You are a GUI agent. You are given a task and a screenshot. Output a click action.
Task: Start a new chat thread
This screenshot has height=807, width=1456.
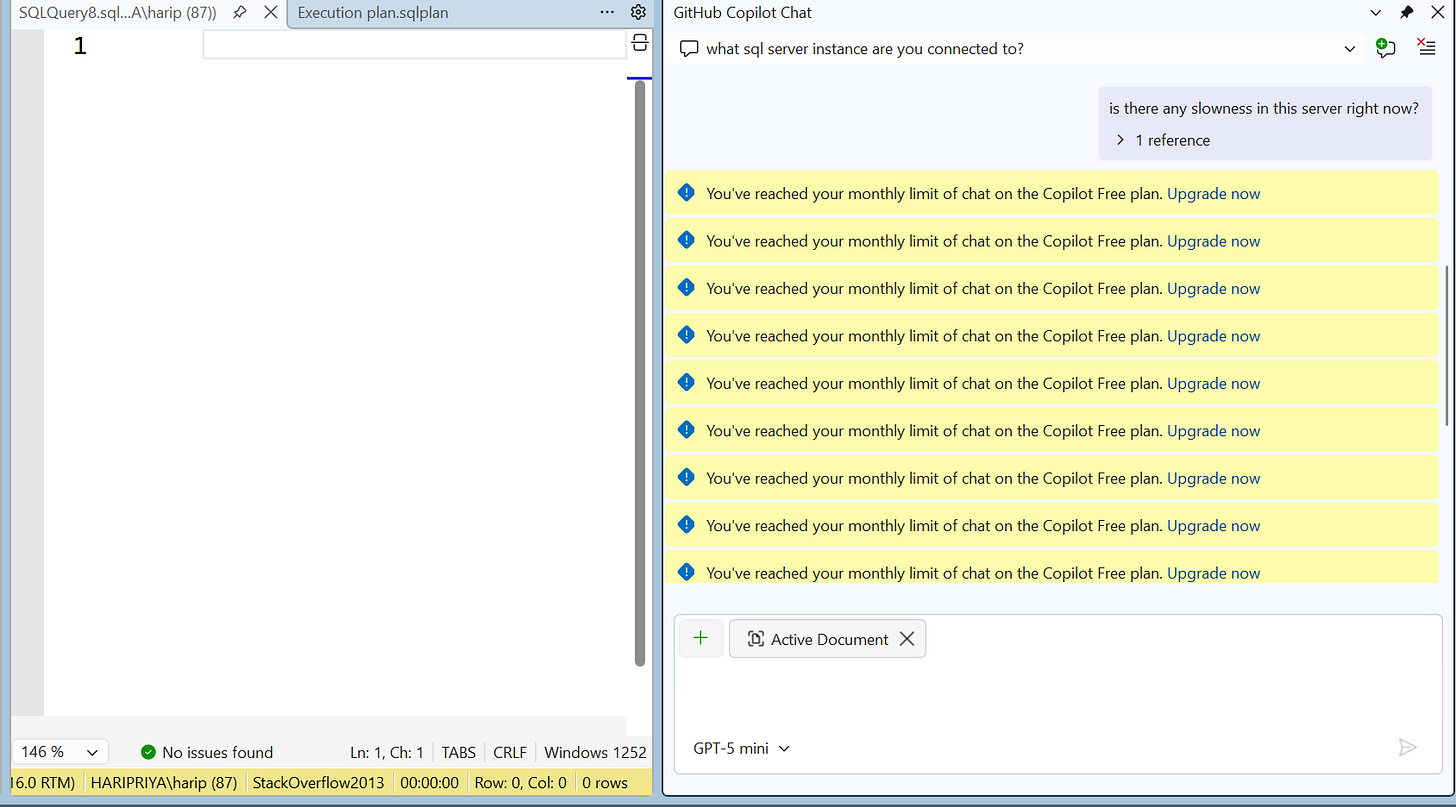1386,48
